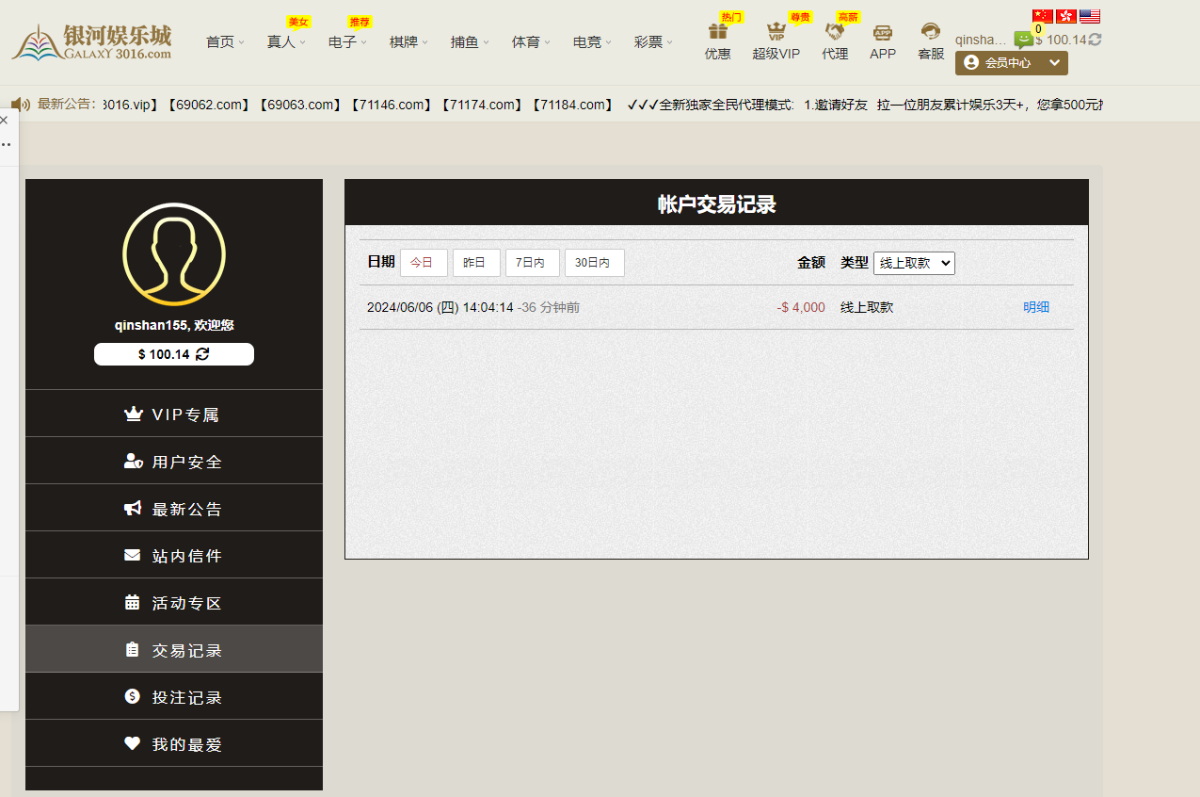Select the 昨日 date filter
The width and height of the screenshot is (1200, 797).
tap(476, 263)
